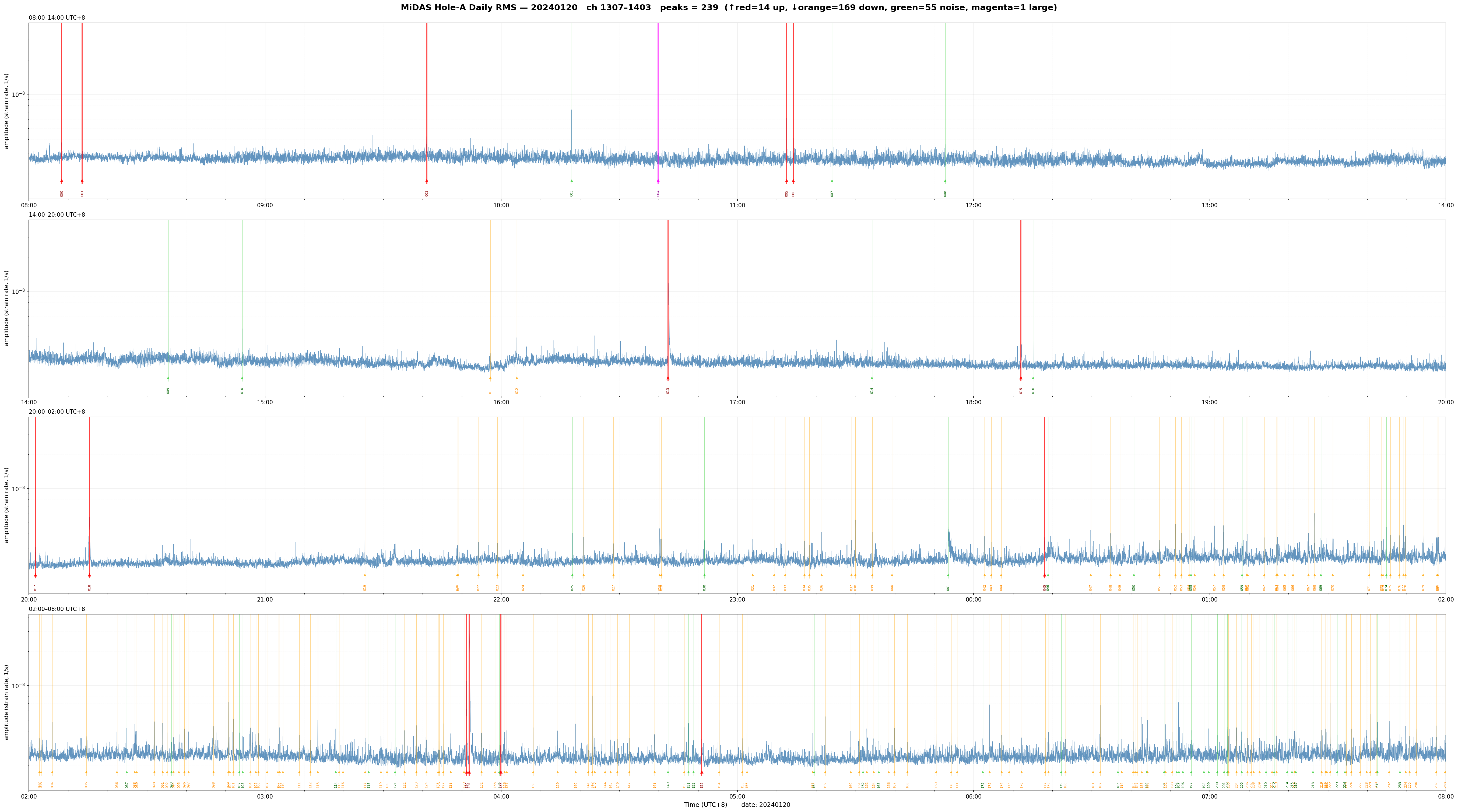Screen dimensions: 1458x812
Task: Click the red peak marker labeled 015
Action: (x=1021, y=378)
